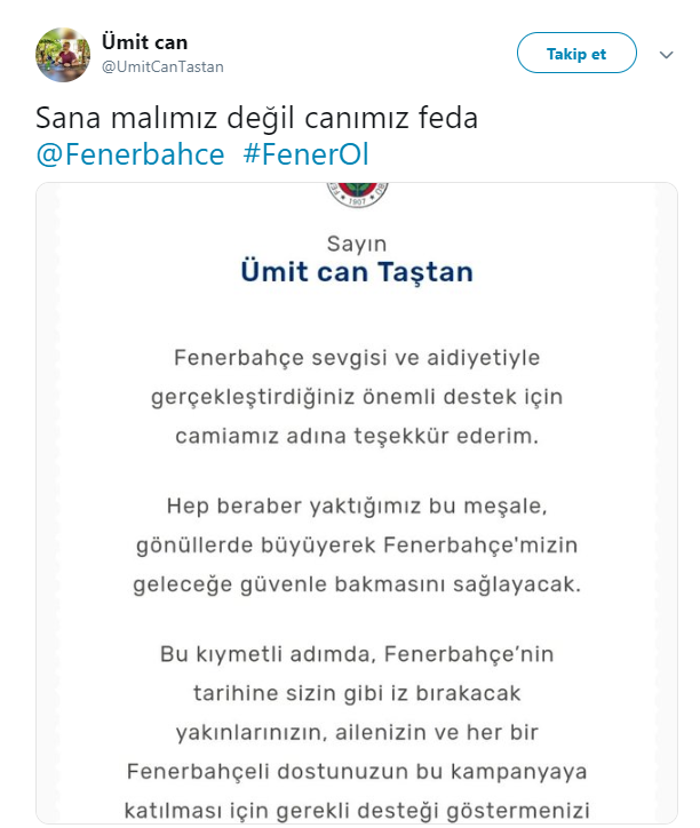Click Ümit can's profile avatar photo
This screenshot has width=700, height=828.
[63, 54]
